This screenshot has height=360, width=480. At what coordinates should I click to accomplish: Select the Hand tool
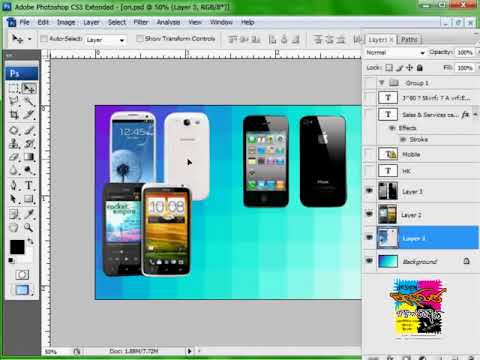13,228
